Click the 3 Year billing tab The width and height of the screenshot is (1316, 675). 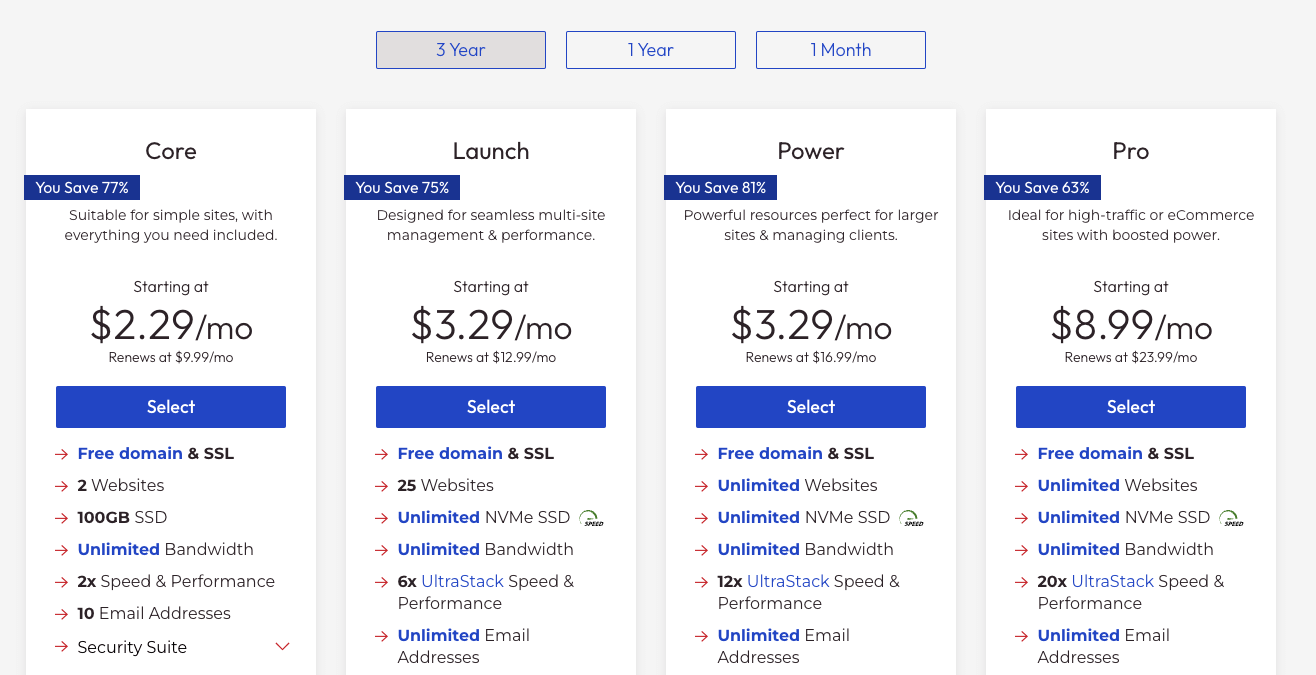[x=460, y=49]
